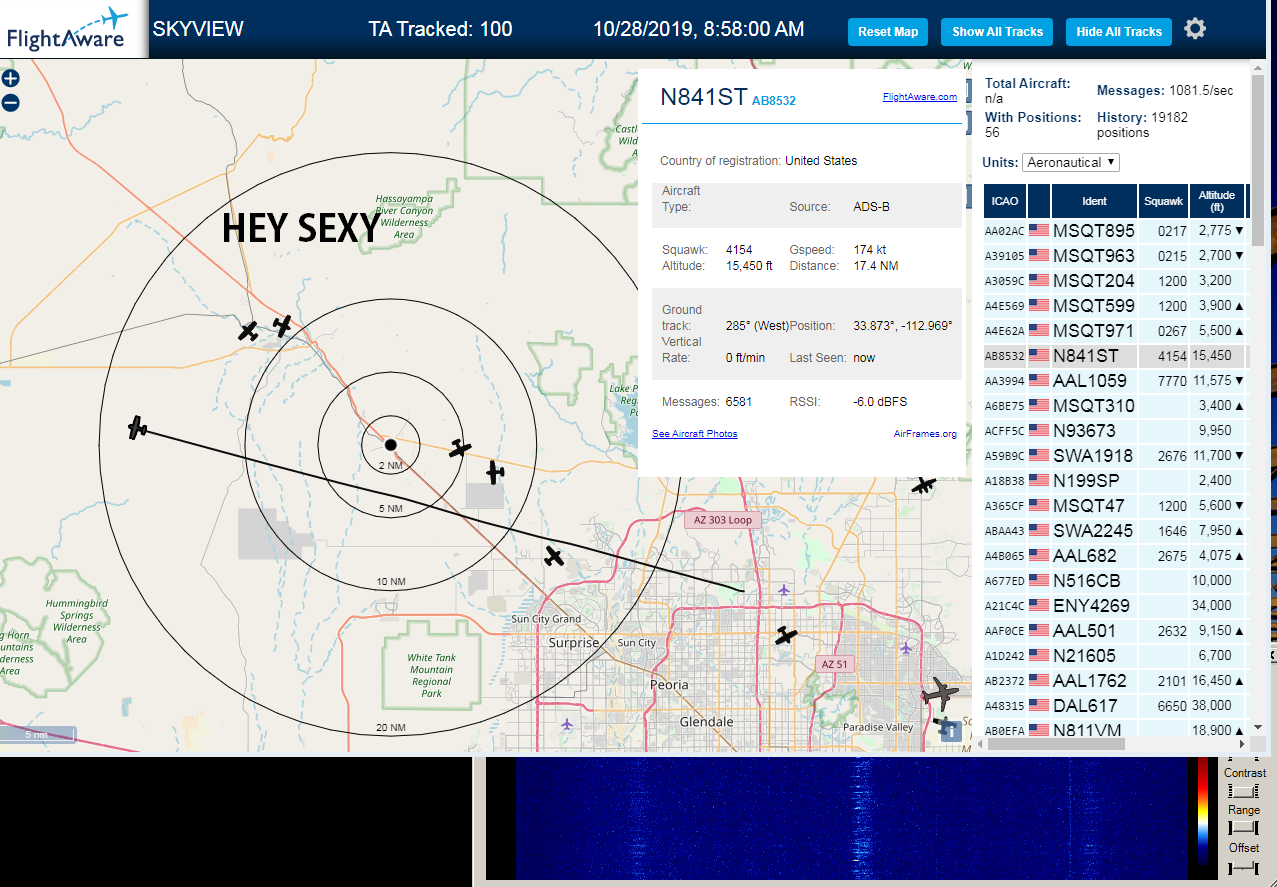
Task: Open the Units dropdown showing Aeronautical
Action: pos(1071,162)
